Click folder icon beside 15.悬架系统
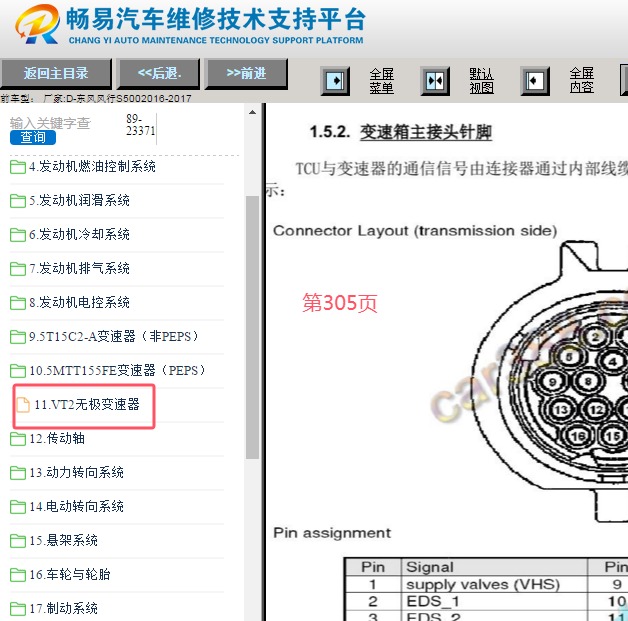 point(18,541)
